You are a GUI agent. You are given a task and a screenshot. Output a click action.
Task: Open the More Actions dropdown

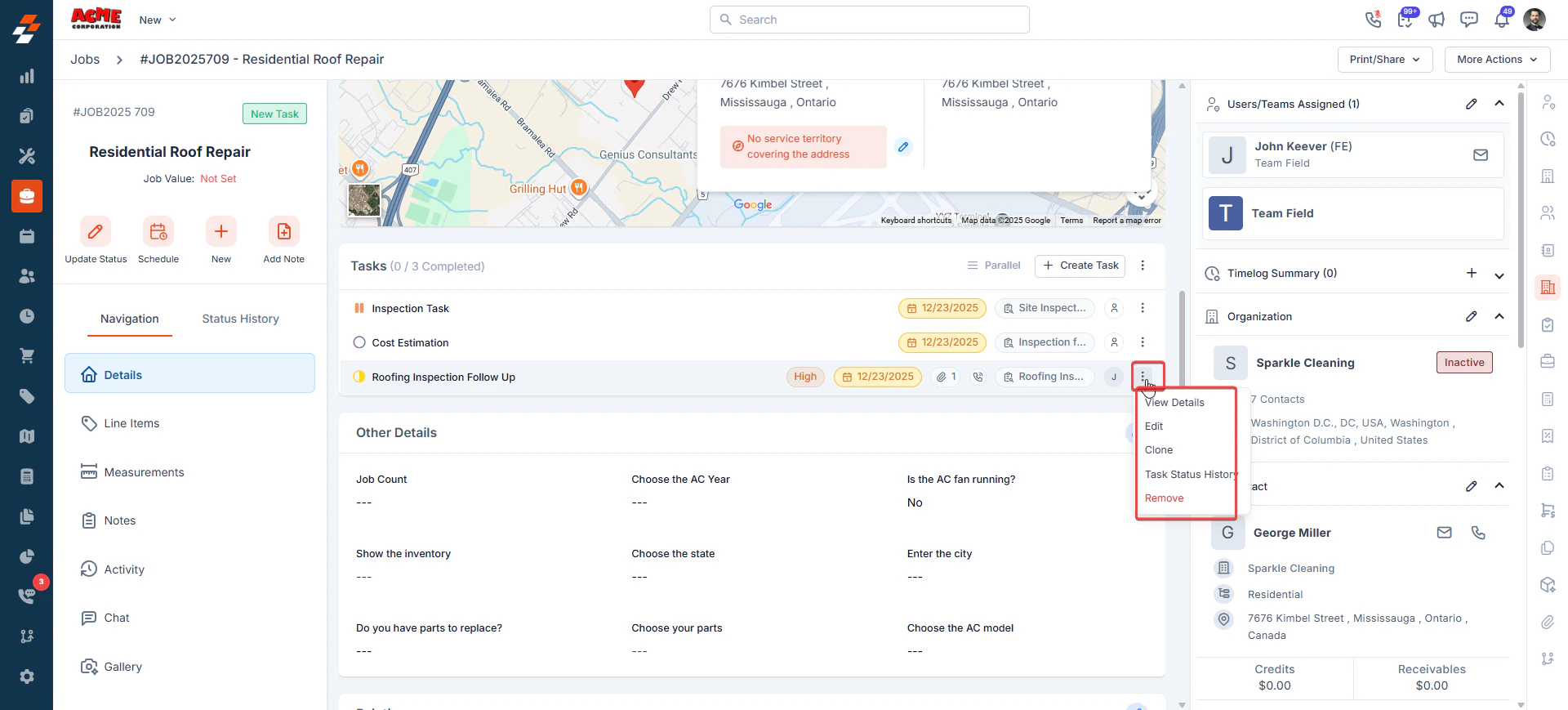(1497, 60)
